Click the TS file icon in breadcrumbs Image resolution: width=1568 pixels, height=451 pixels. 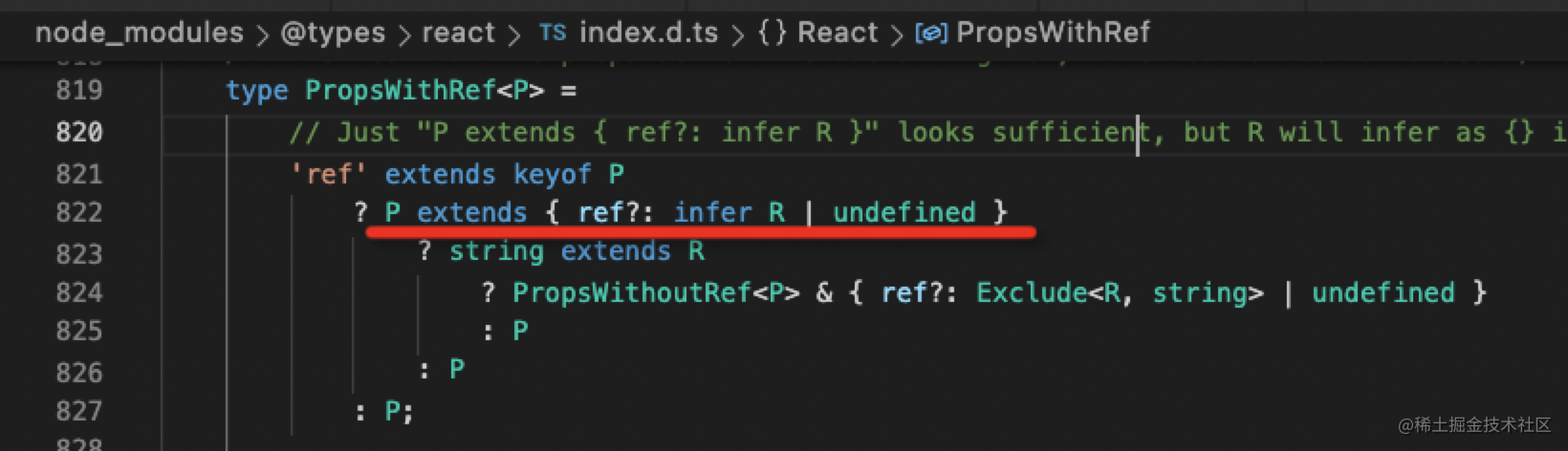552,32
